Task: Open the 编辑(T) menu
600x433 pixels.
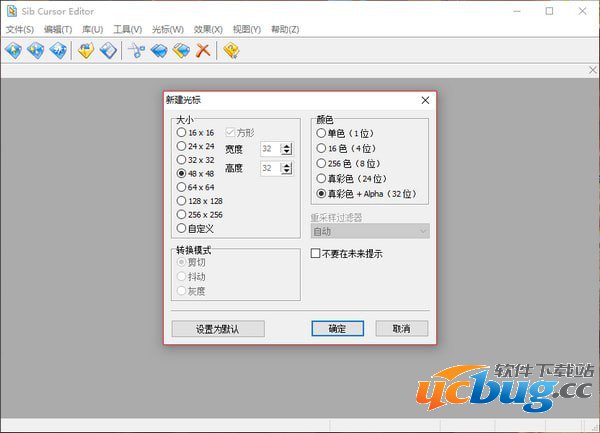Action: coord(58,29)
